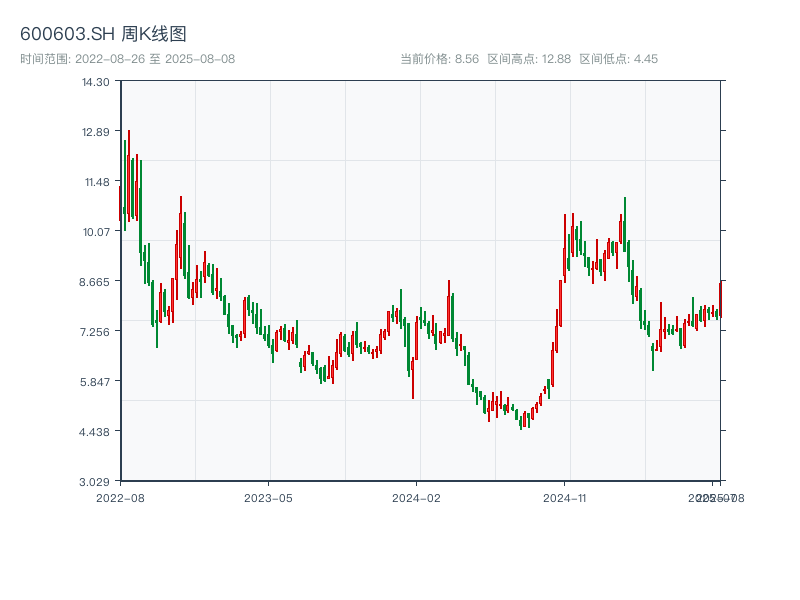This screenshot has height=600, width=800.
Task: Click the y-axis label 12.89
Action: (95, 132)
